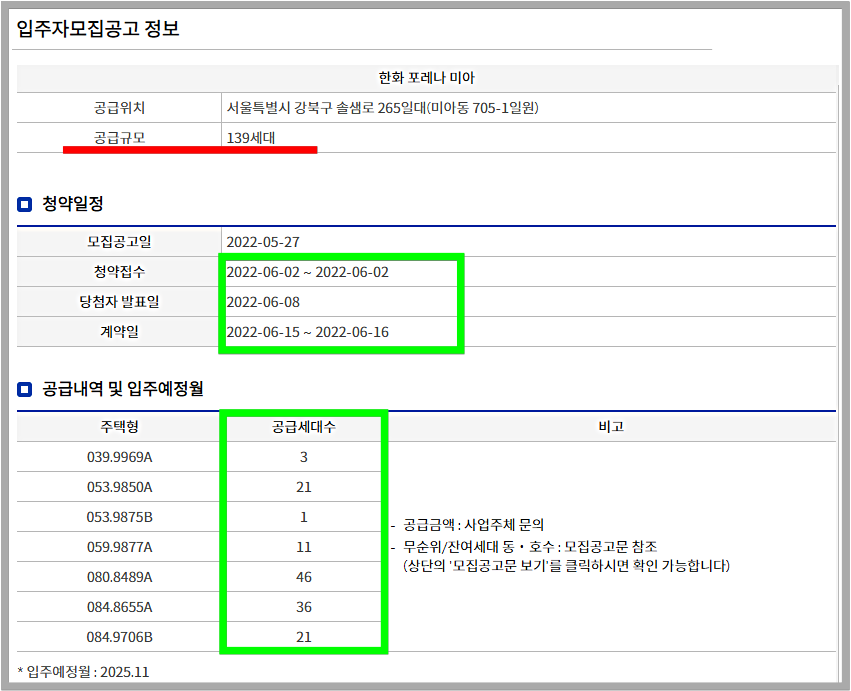The height and width of the screenshot is (691, 851).
Task: Select the date 2022-06-08
Action: click(x=263, y=302)
